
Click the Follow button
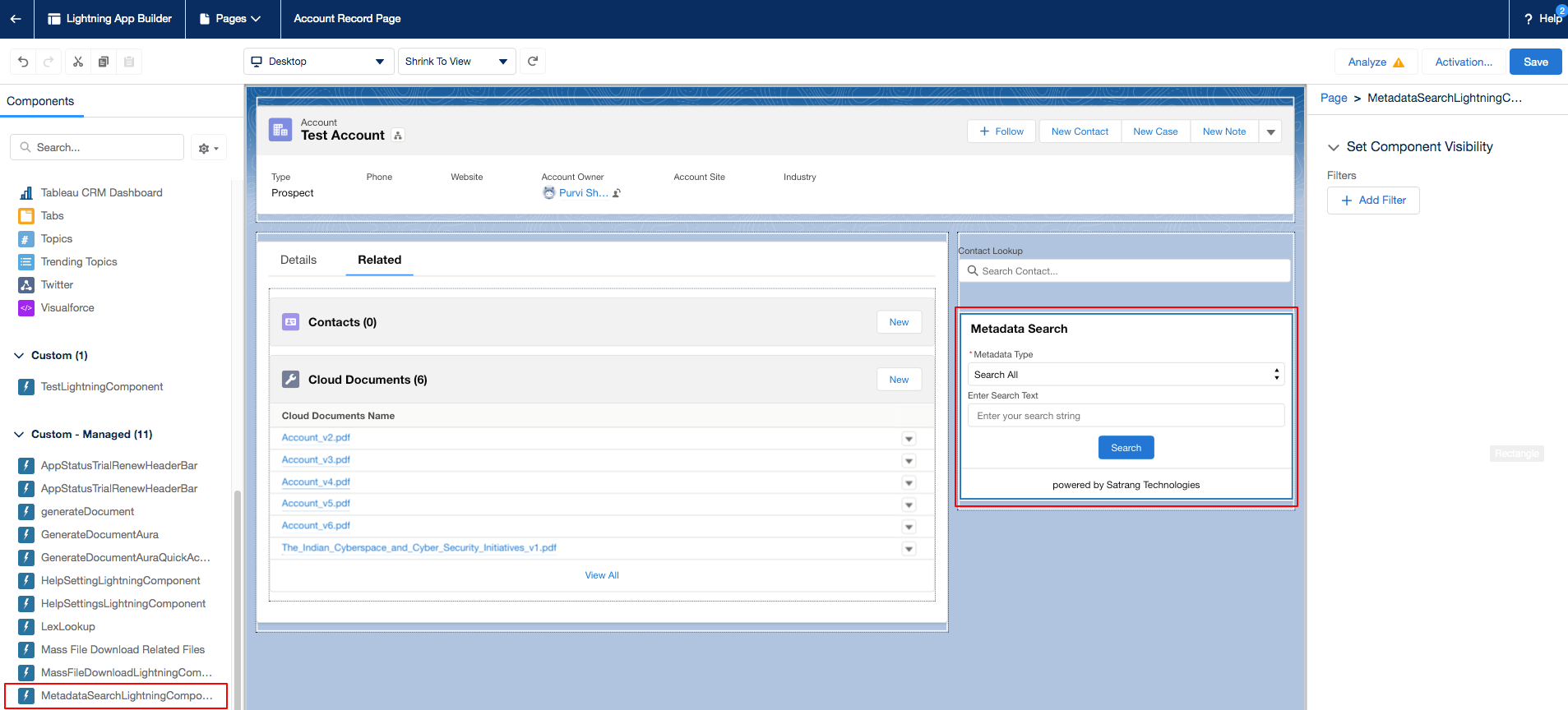coord(1001,131)
